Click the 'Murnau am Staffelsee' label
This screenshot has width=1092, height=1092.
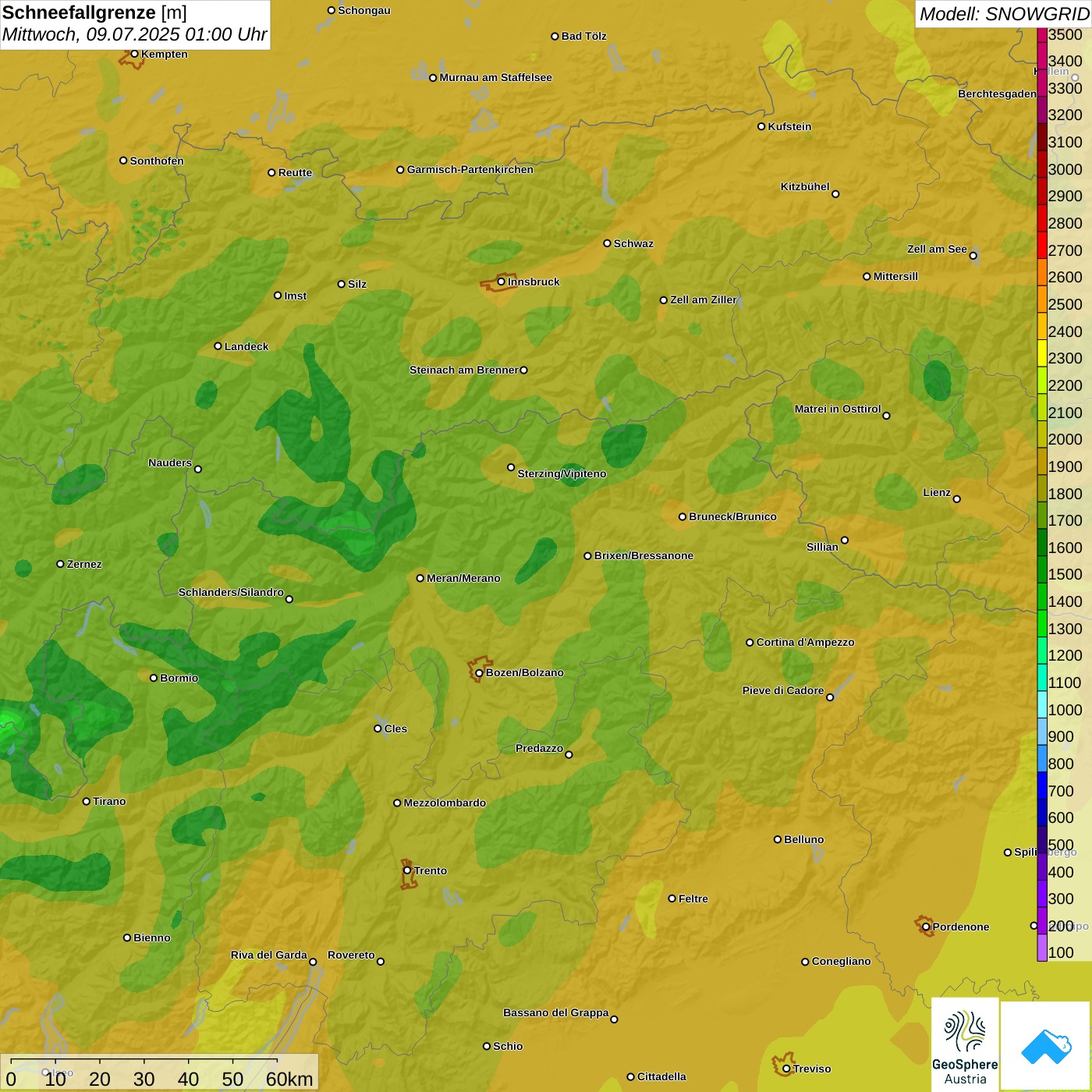click(x=495, y=77)
